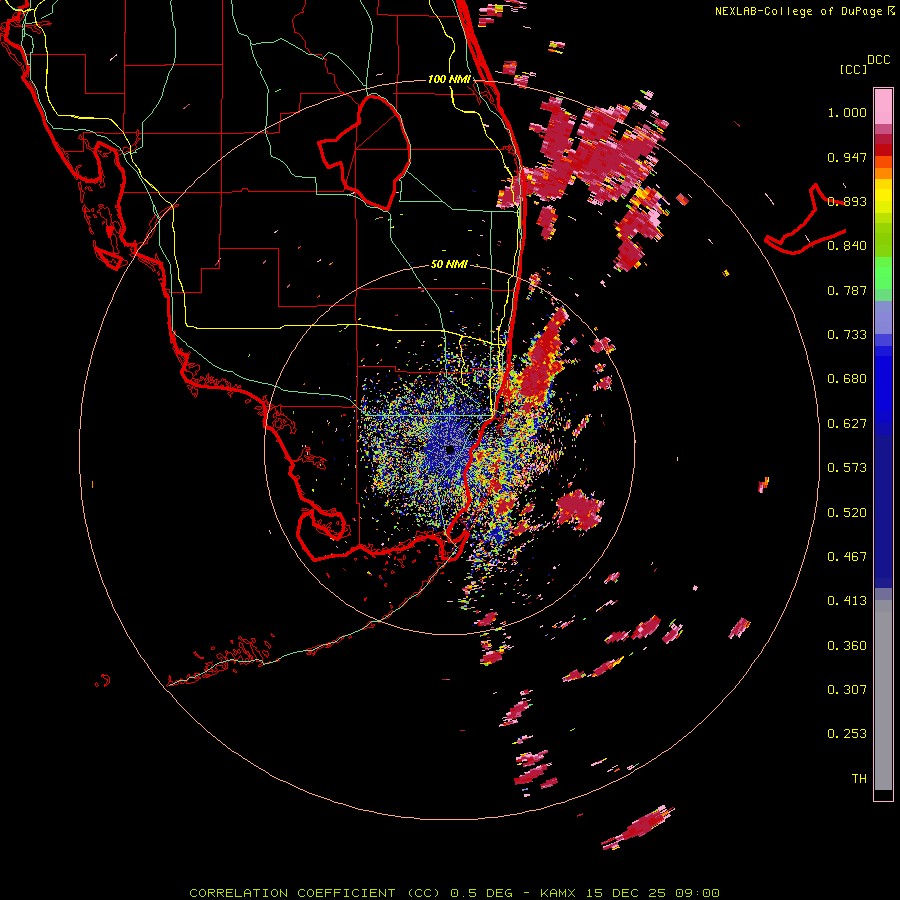Click the 0.627 color scale value
This screenshot has height=900, width=900.
pyautogui.click(x=847, y=424)
